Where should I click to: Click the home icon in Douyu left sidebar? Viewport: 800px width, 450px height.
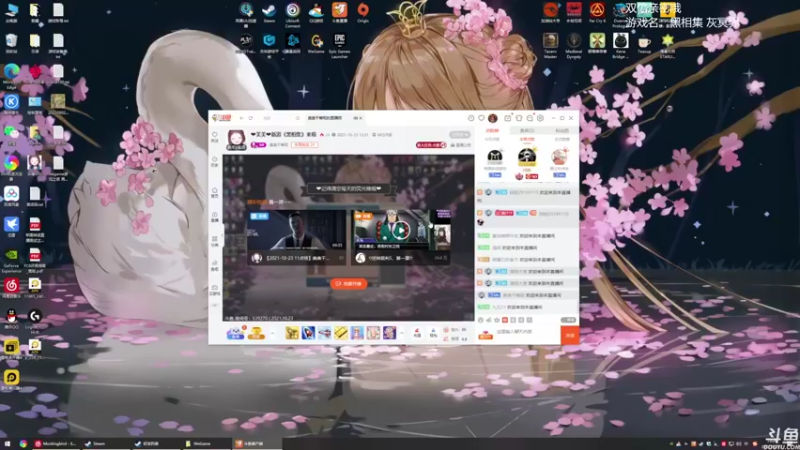[x=215, y=192]
